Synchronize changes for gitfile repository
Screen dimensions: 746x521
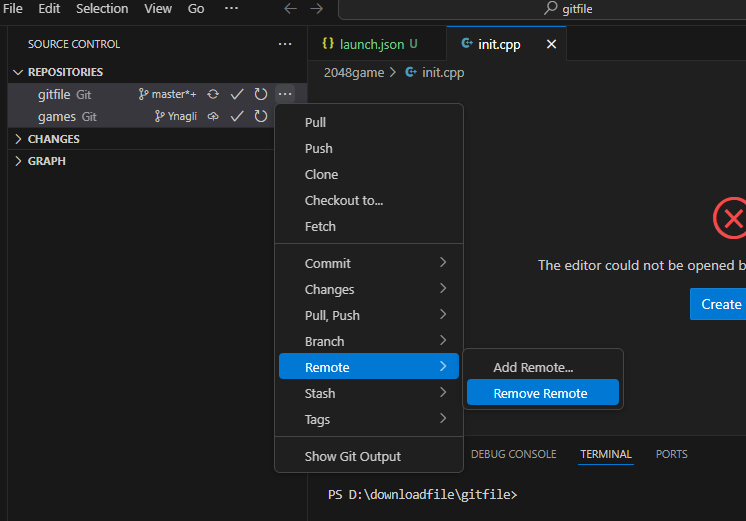[213, 94]
